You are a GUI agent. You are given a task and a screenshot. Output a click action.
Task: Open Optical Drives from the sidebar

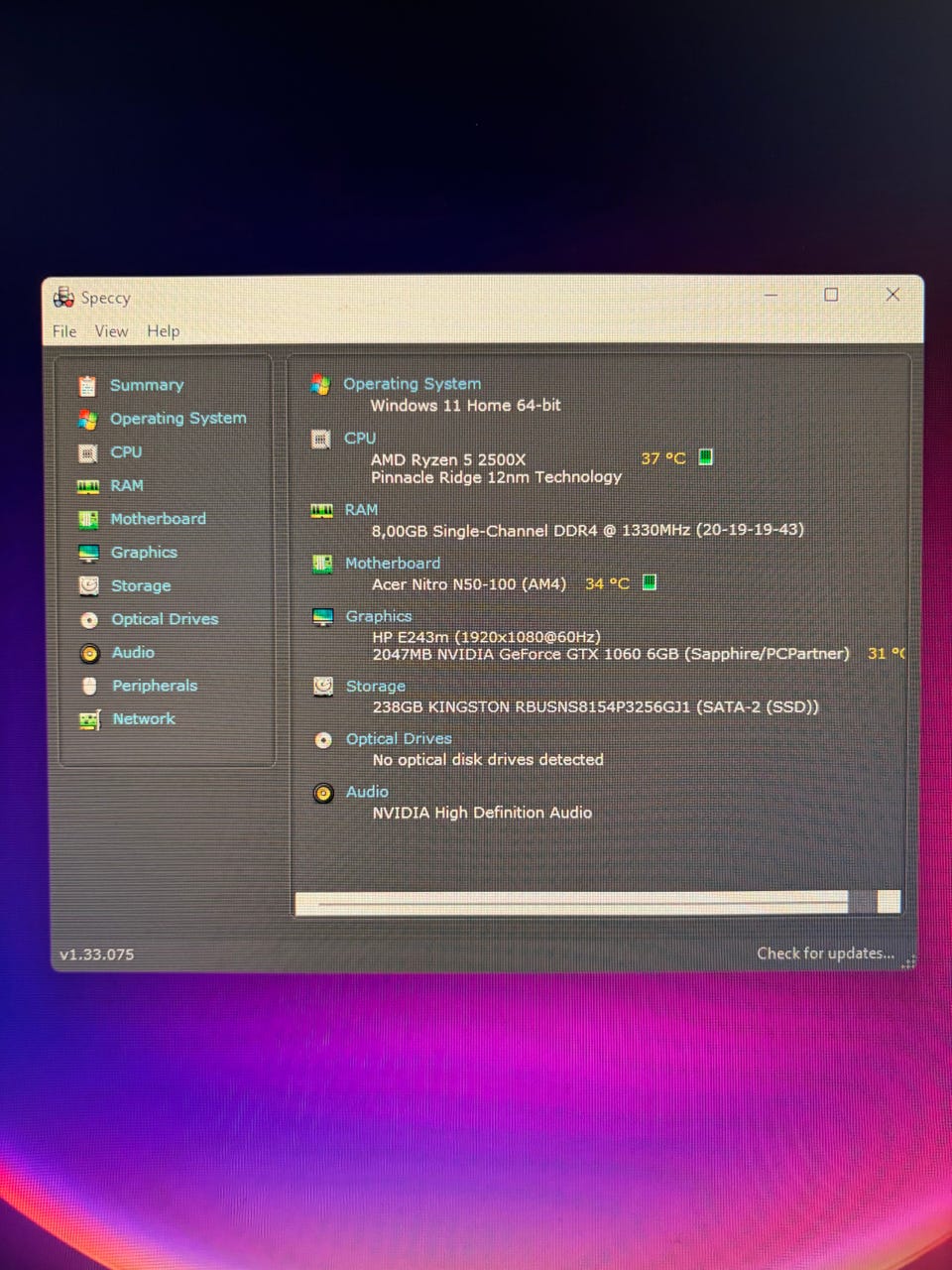[x=165, y=619]
